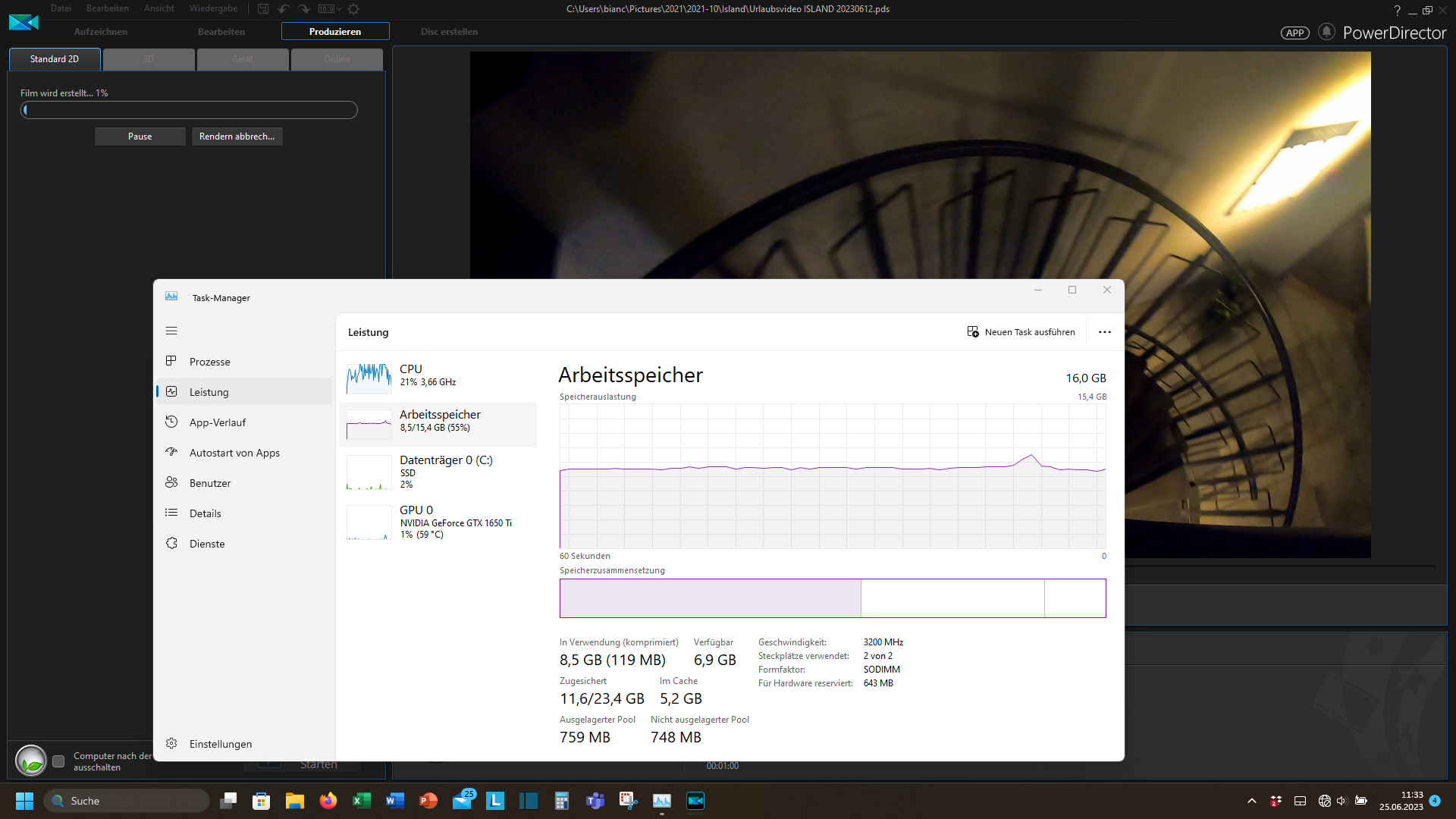Open the Benutzer users page
The image size is (1456, 819).
[209, 483]
